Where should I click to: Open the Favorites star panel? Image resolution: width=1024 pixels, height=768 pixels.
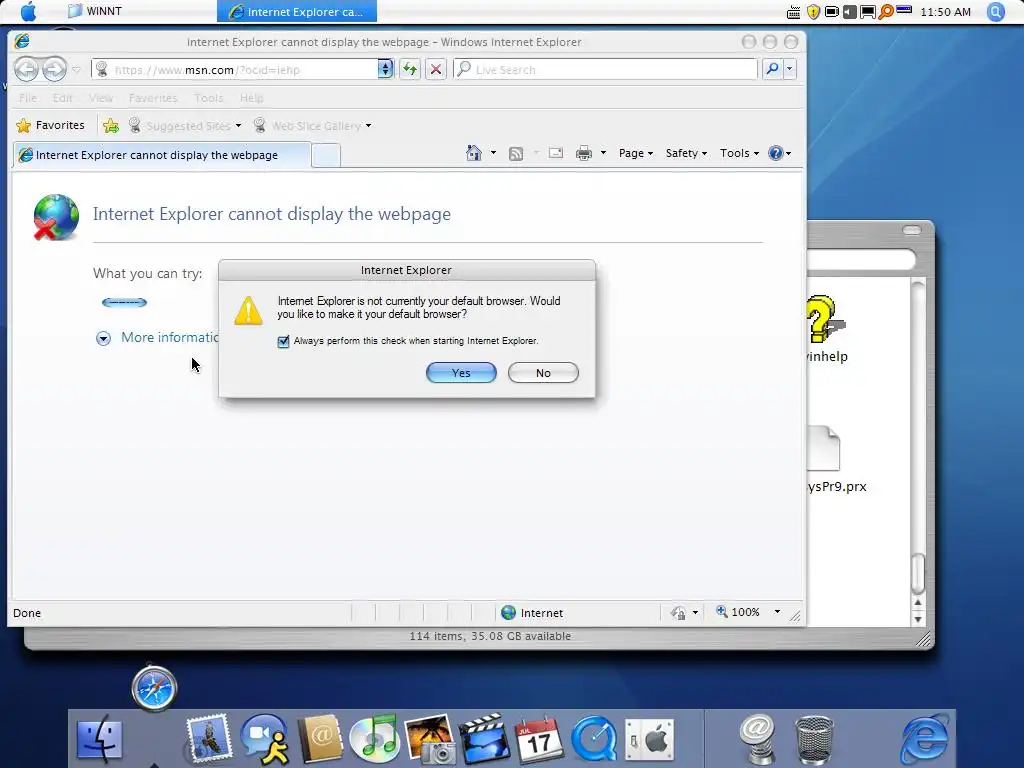coord(50,125)
